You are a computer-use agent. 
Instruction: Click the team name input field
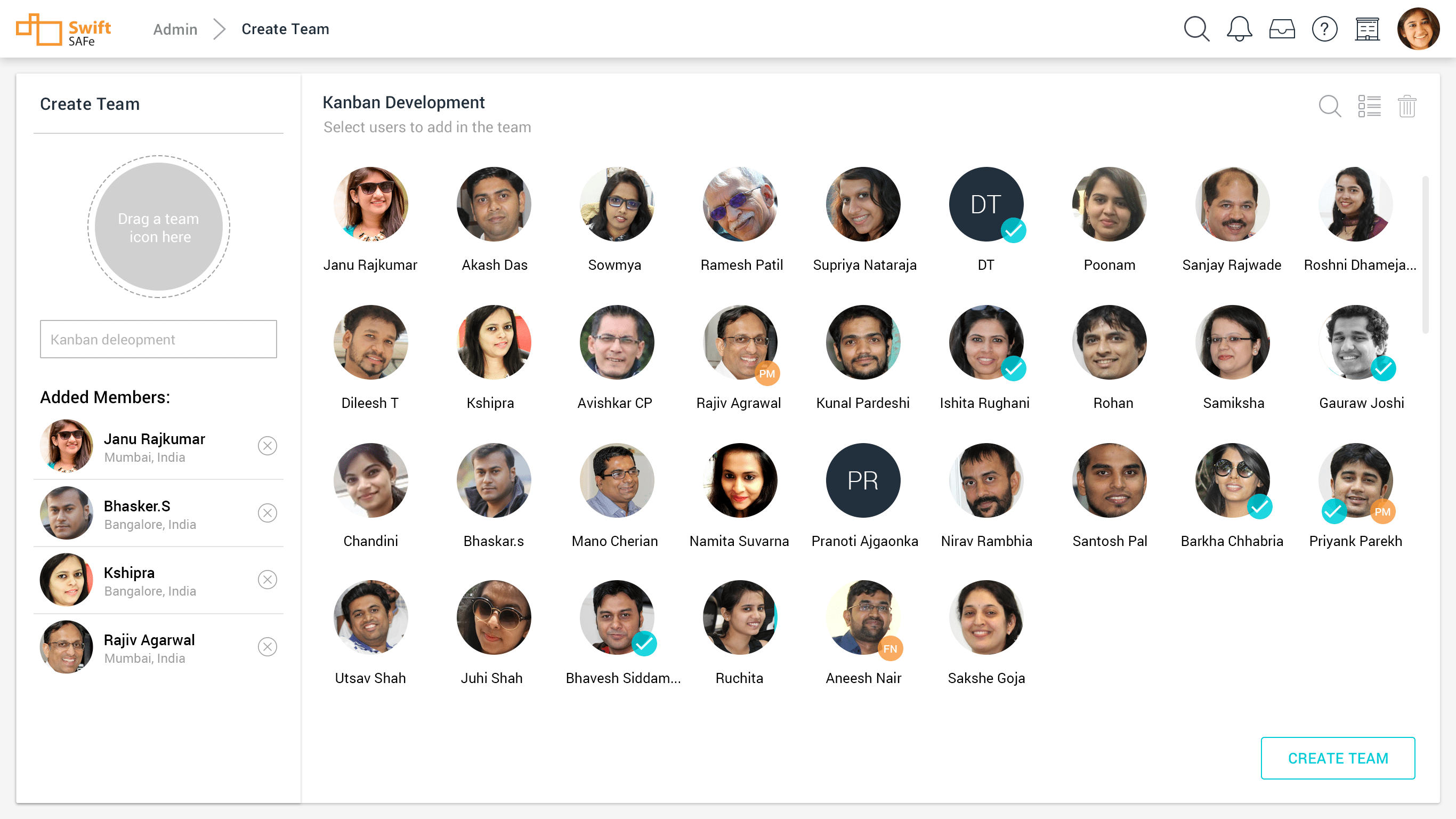point(158,339)
